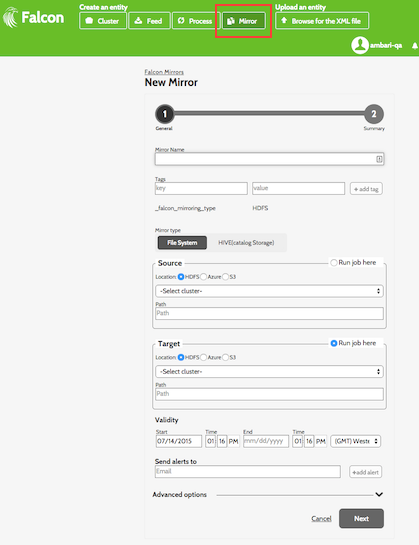
Task: Browse for the XML file upload
Action: (x=322, y=21)
